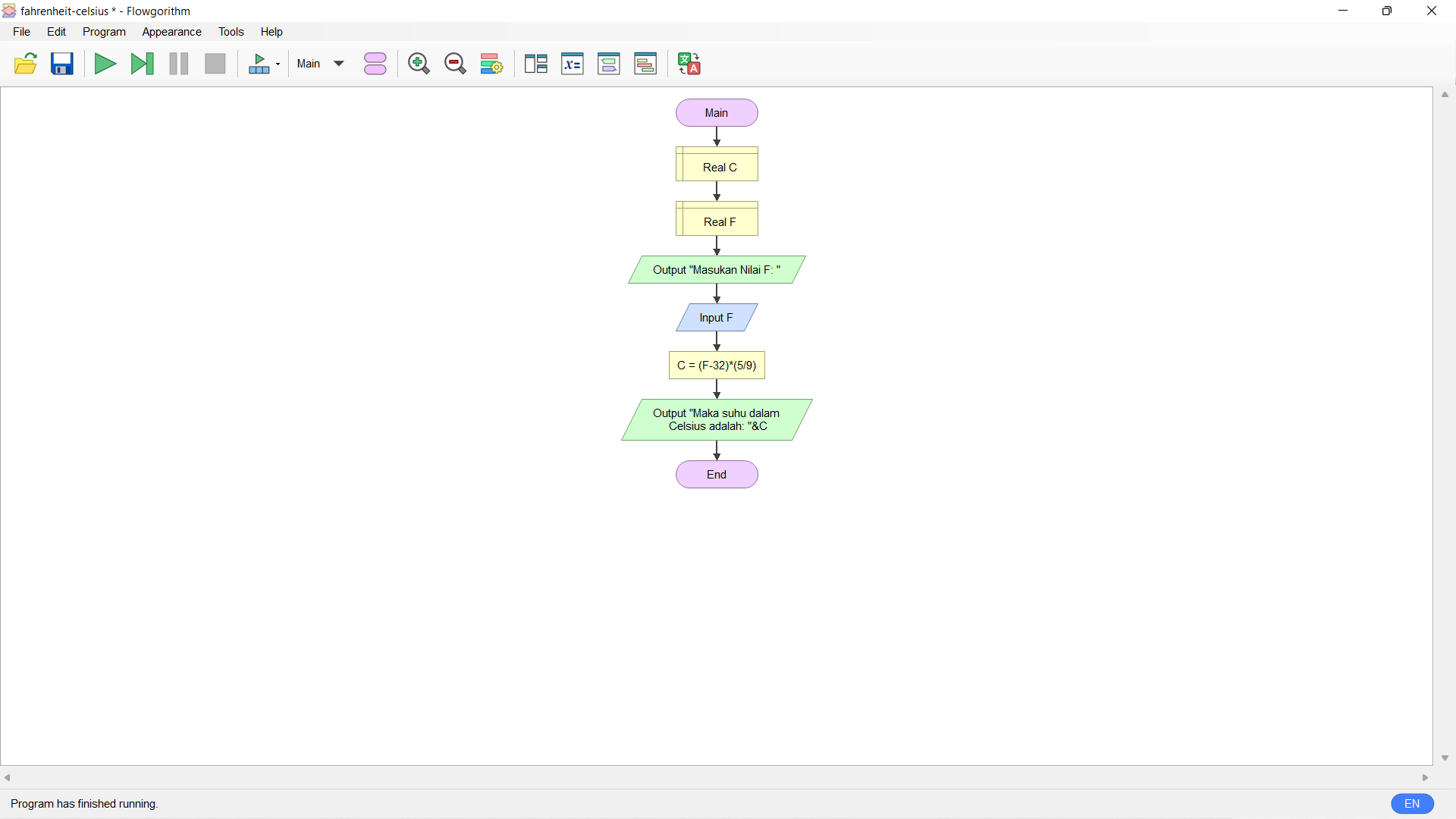Viewport: 1456px width, 819px height.
Task: Switch keyboard language via EN indicator
Action: point(1412,803)
